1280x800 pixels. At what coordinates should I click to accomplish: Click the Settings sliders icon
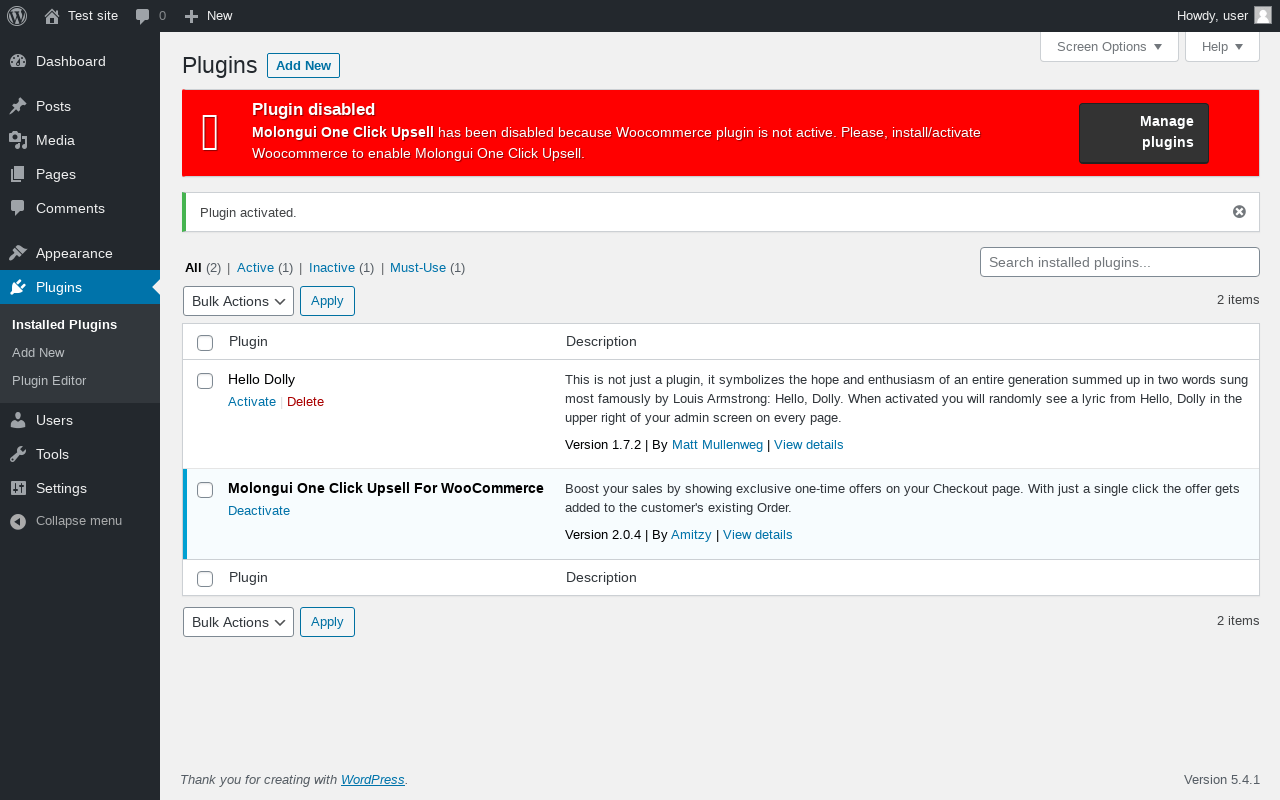pos(18,488)
